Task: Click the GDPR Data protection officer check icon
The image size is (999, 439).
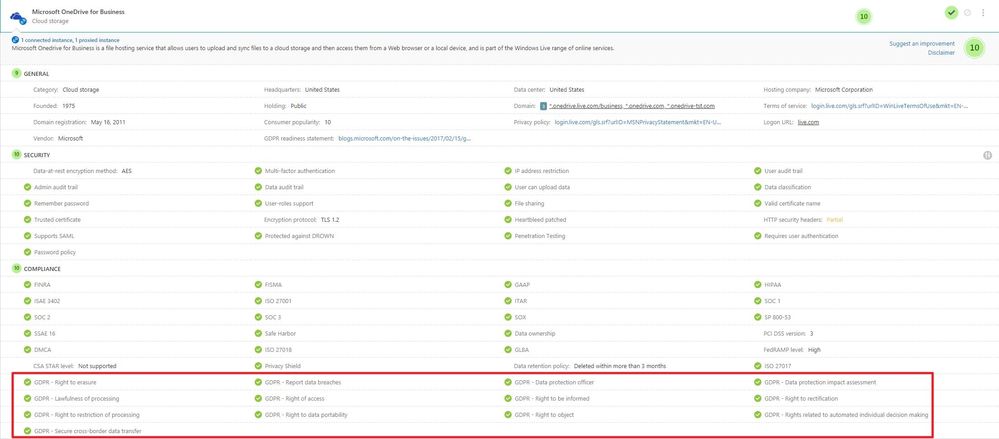Action: pos(508,382)
